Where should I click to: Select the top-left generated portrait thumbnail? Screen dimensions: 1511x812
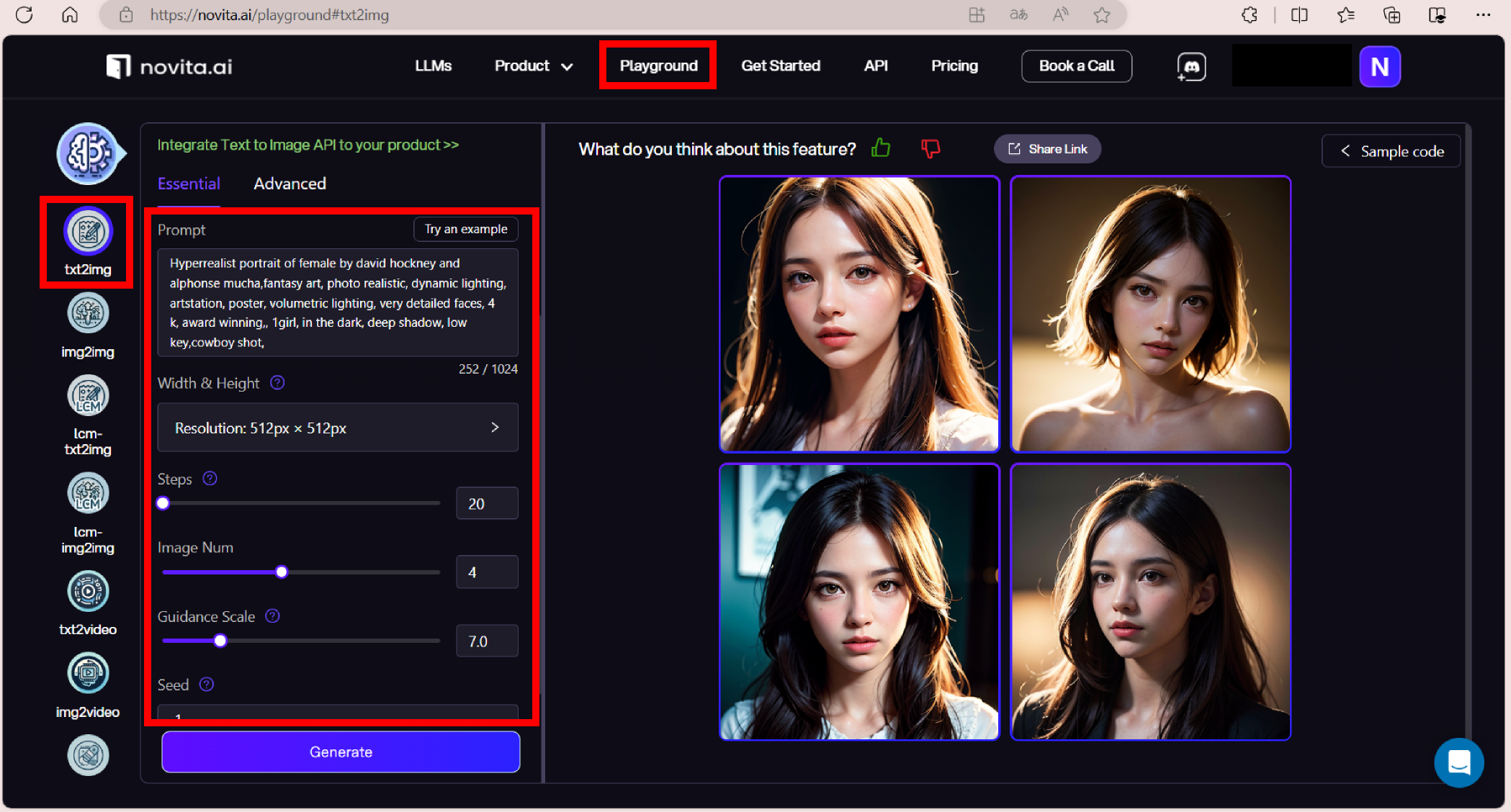[859, 314]
